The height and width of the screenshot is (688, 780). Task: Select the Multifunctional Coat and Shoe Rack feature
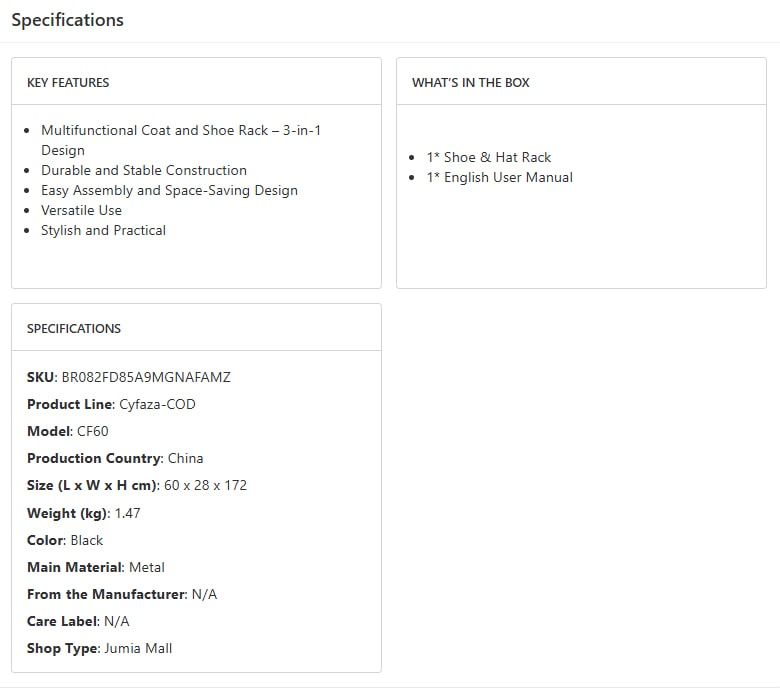click(x=180, y=131)
